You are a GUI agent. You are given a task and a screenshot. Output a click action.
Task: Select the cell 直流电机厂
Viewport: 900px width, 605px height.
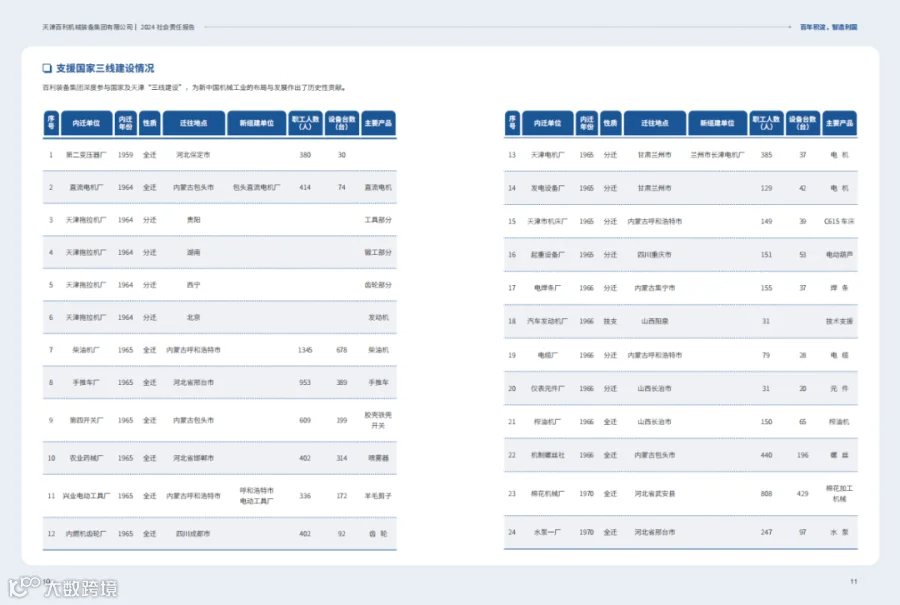pos(86,188)
